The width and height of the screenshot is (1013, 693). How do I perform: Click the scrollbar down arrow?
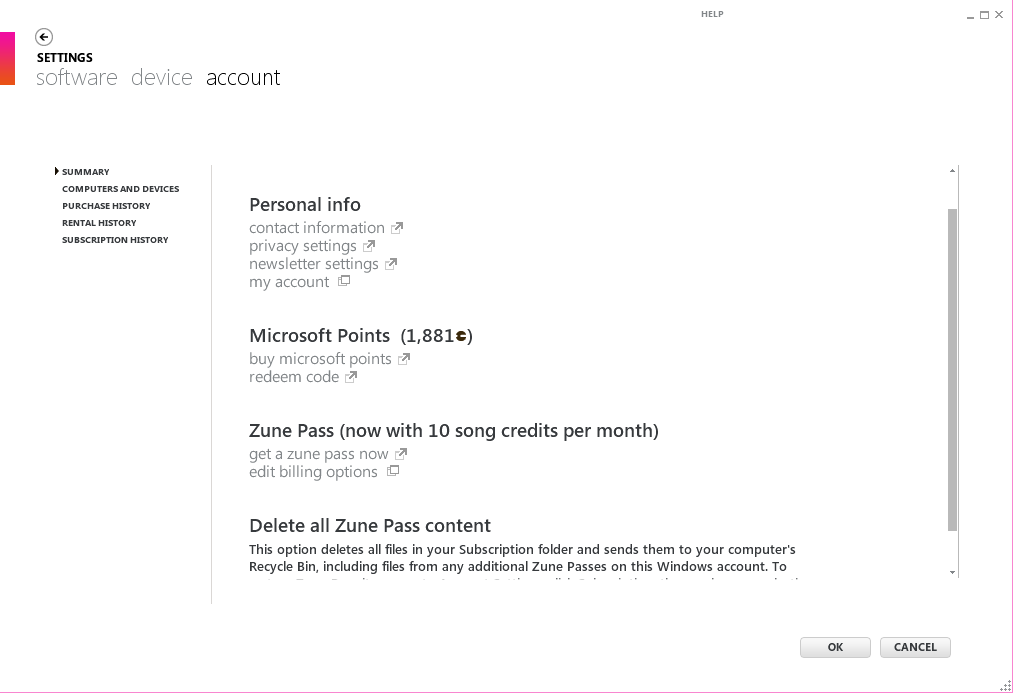952,572
